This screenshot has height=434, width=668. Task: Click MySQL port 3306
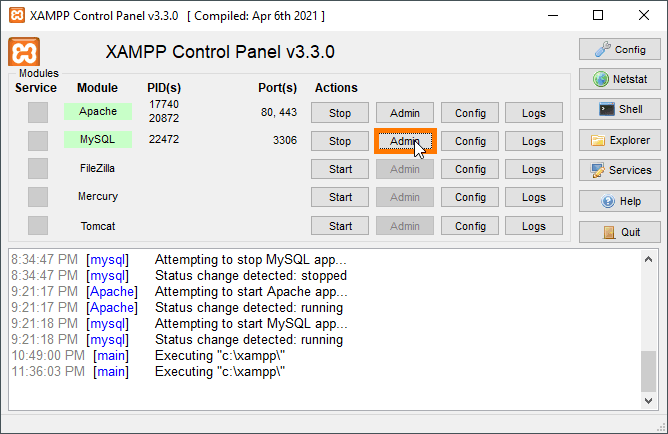pos(285,140)
